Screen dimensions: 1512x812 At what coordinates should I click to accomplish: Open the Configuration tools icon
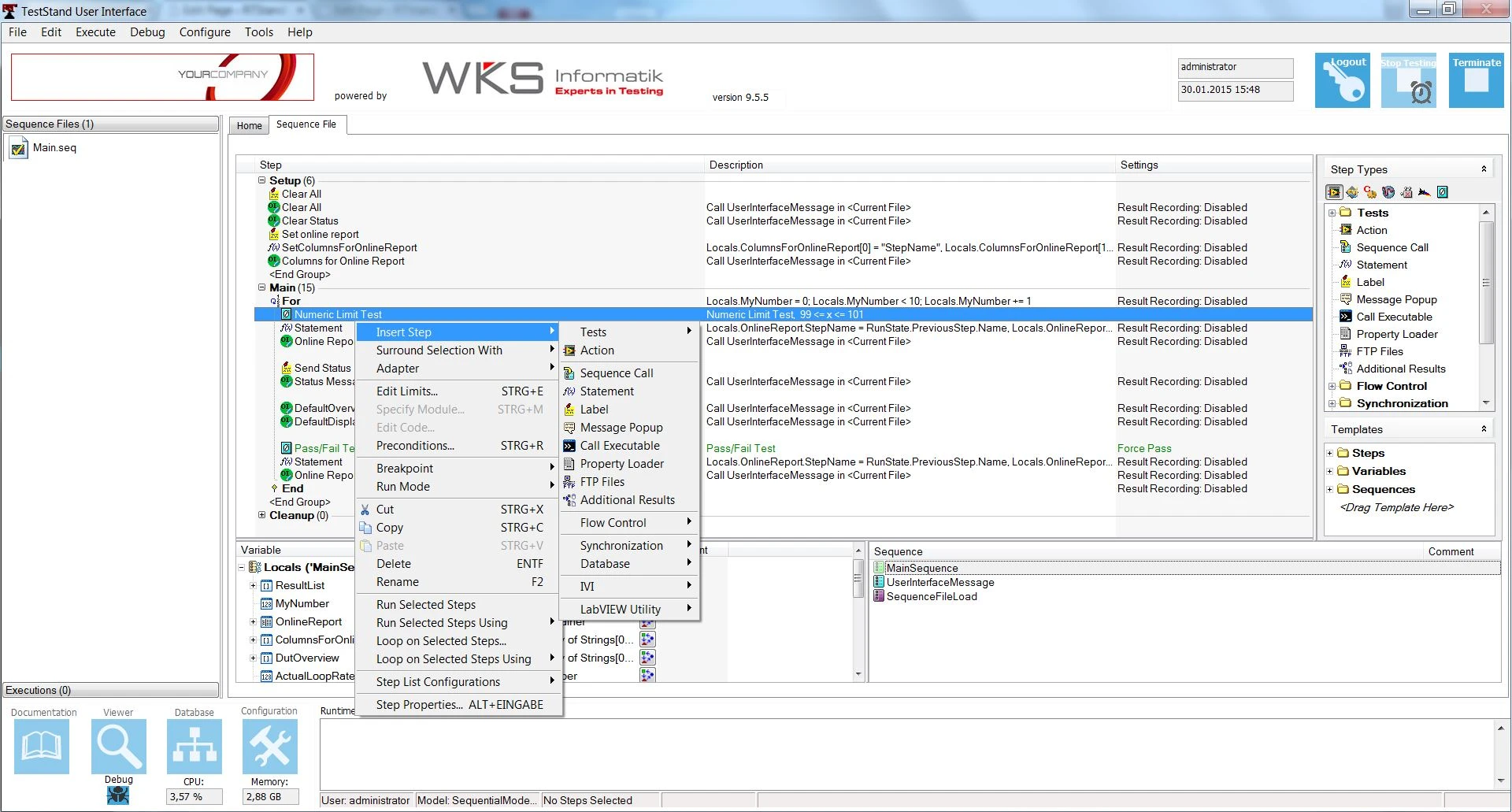tap(269, 747)
